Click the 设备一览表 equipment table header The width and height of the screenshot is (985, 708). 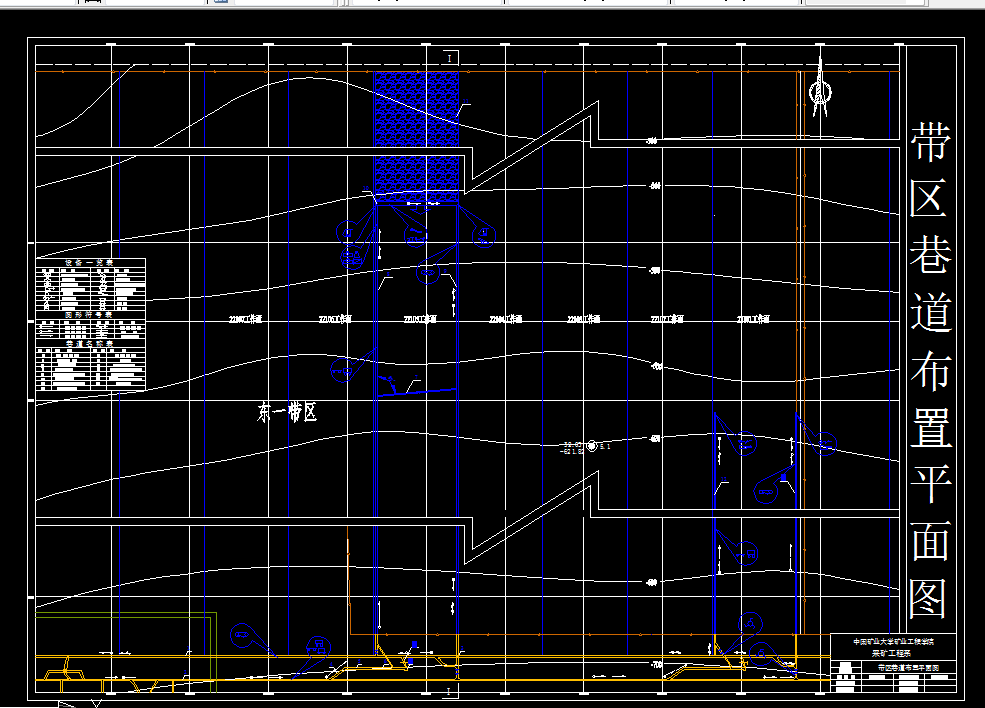click(89, 263)
